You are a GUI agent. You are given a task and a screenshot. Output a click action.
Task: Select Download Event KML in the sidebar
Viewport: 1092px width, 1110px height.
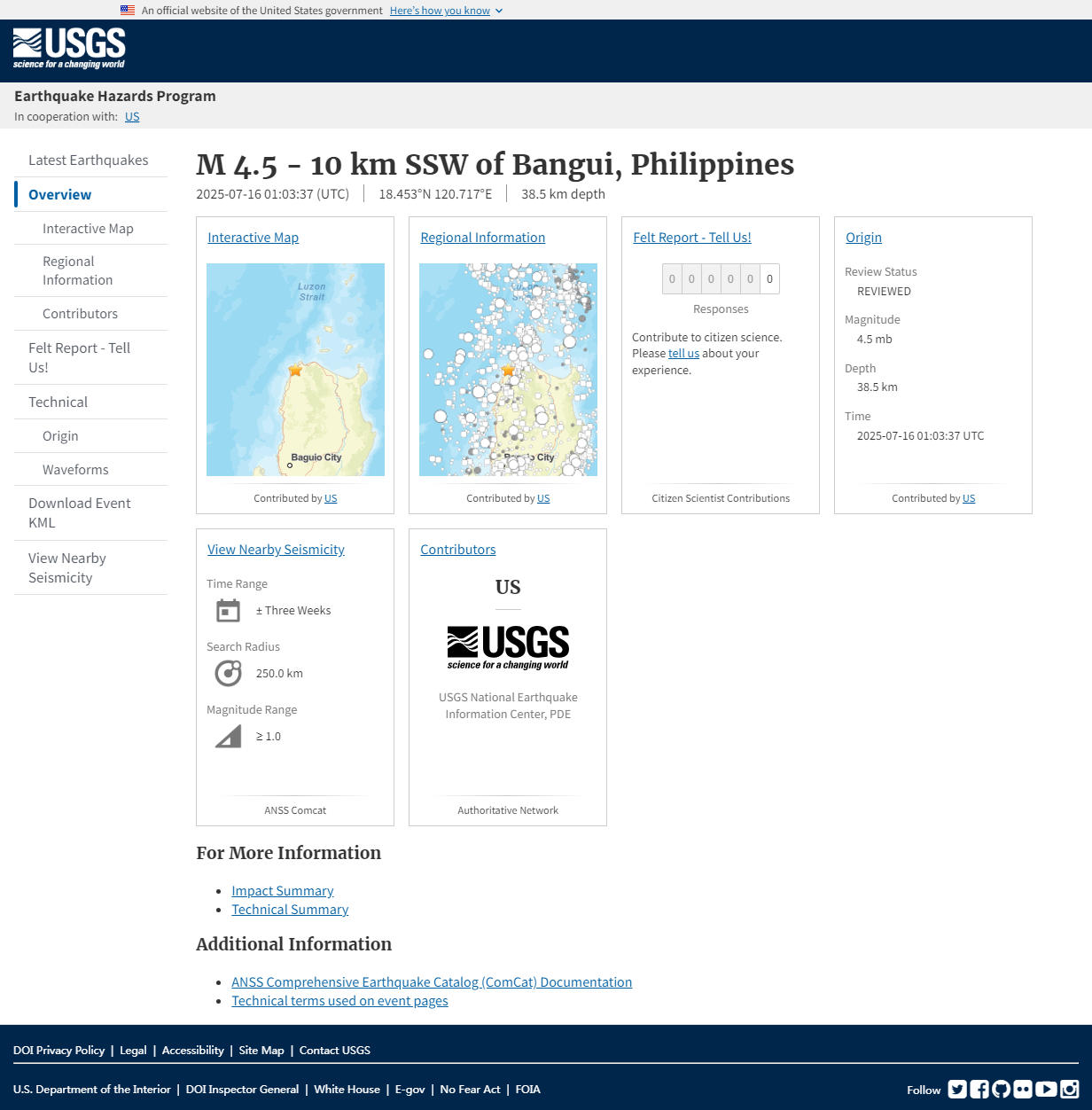click(79, 513)
